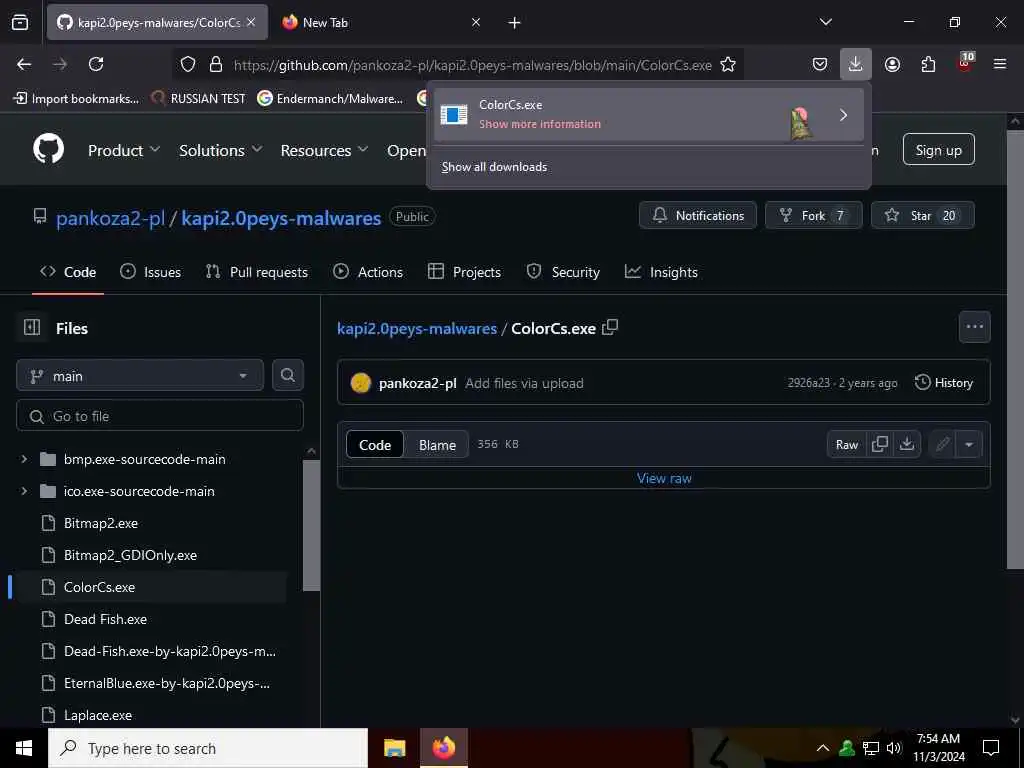Open the Pull requests tab
The image size is (1024, 768).
click(257, 272)
